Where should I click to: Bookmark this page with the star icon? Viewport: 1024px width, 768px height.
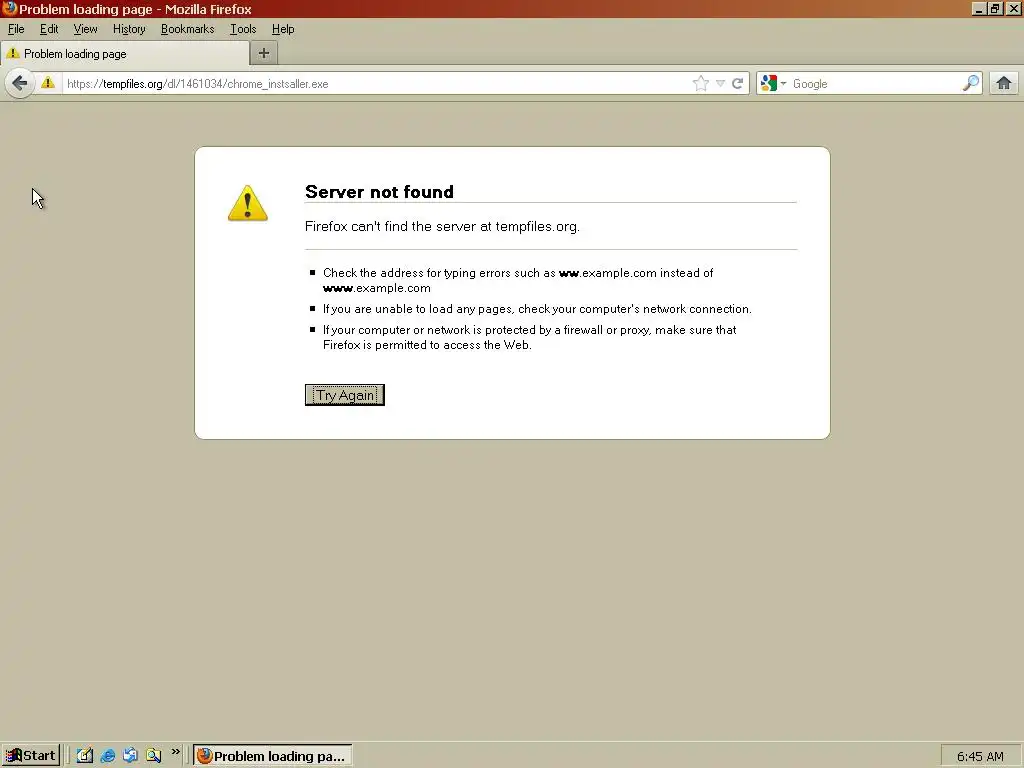[x=700, y=84]
